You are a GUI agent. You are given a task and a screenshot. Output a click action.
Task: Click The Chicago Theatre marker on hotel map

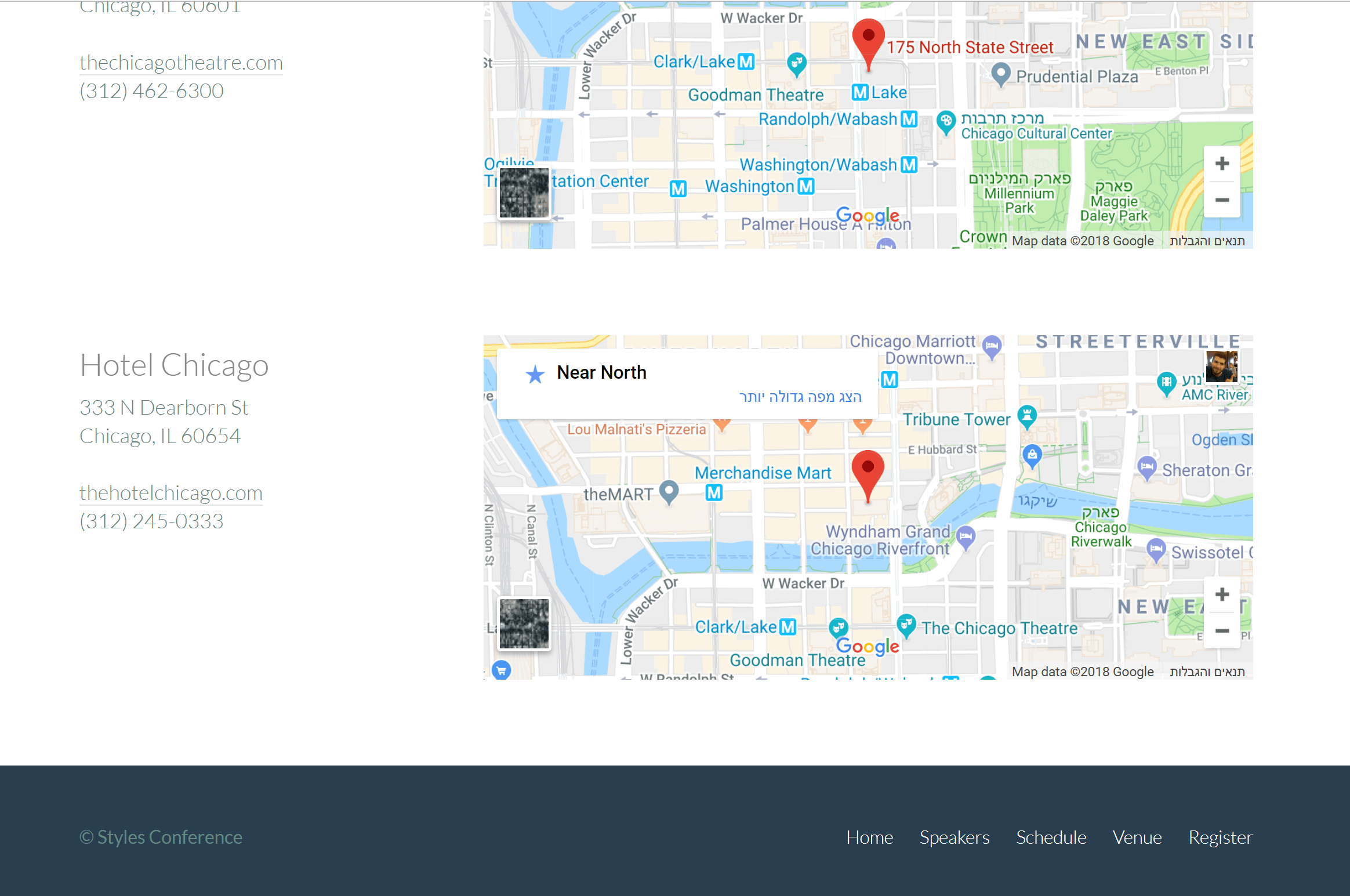[x=906, y=626]
